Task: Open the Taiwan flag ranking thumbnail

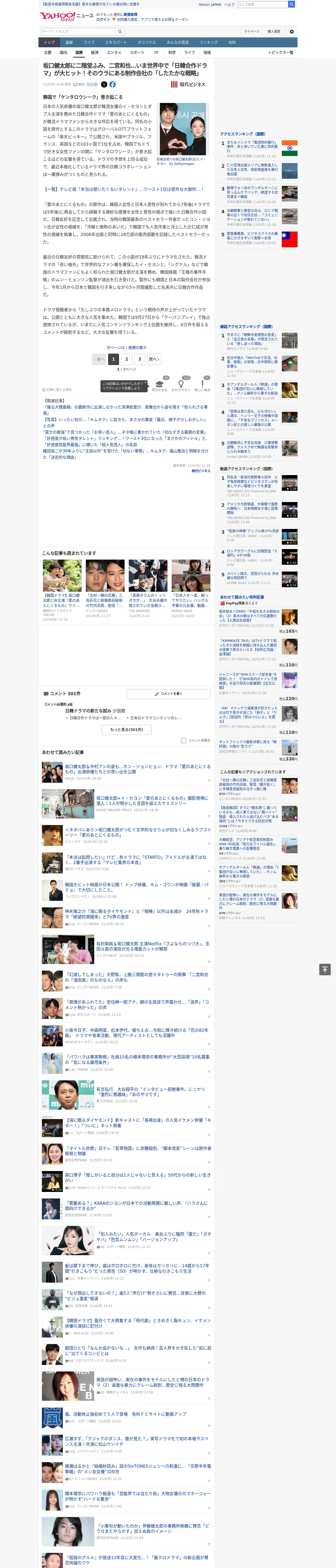Action: tap(290, 239)
